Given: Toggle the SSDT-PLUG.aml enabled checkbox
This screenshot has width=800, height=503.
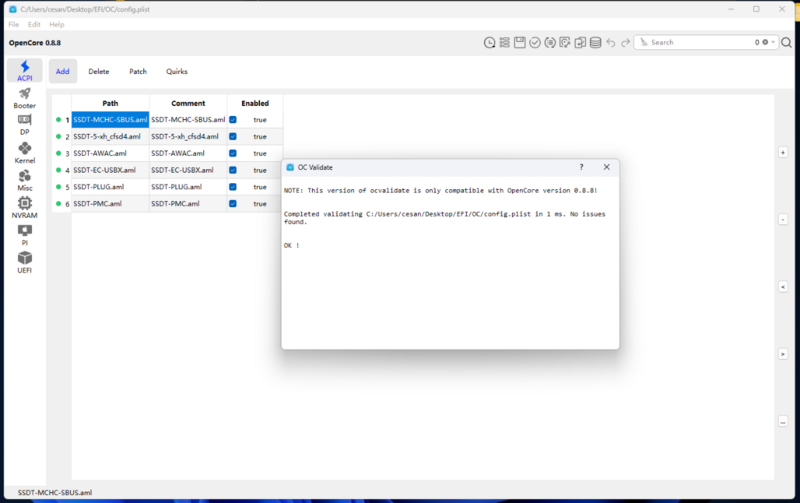Looking at the screenshot, I should point(233,187).
